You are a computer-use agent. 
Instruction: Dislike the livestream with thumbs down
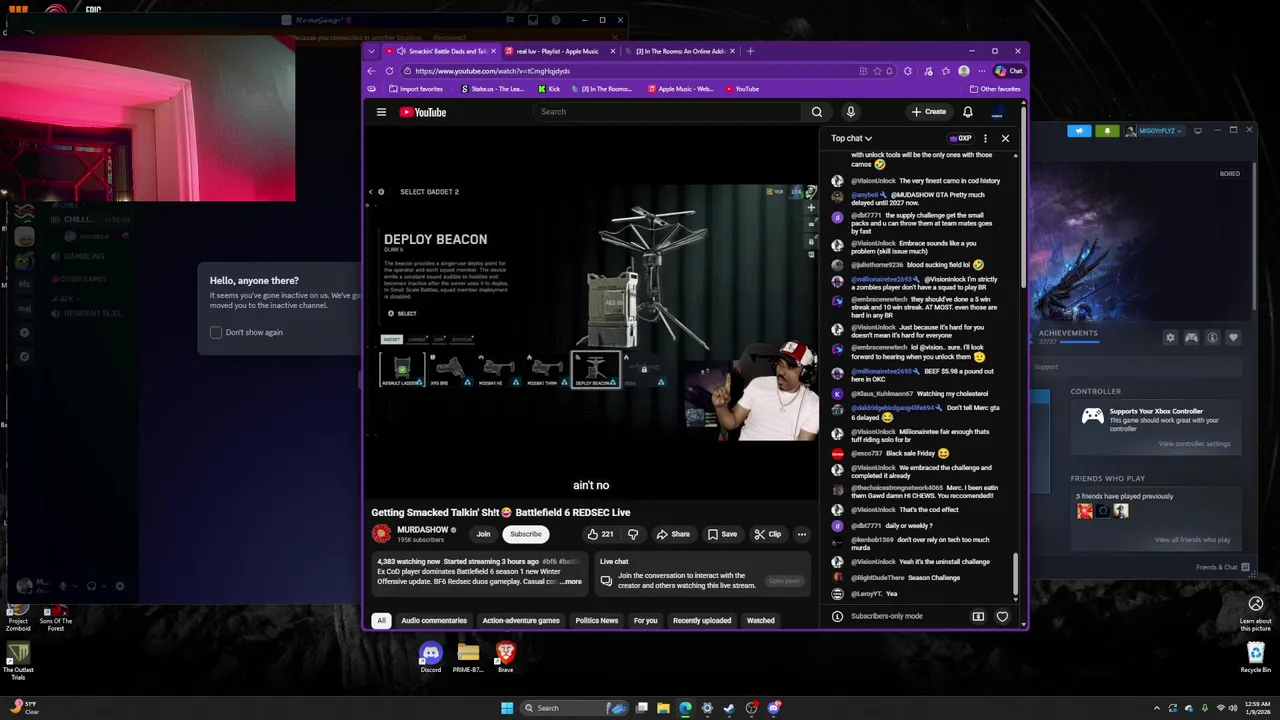click(x=632, y=534)
